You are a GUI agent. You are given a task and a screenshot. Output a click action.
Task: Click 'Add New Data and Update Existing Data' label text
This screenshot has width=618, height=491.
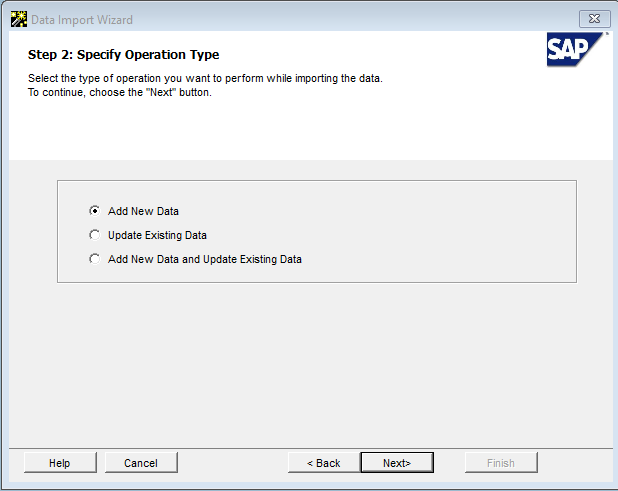tap(204, 259)
